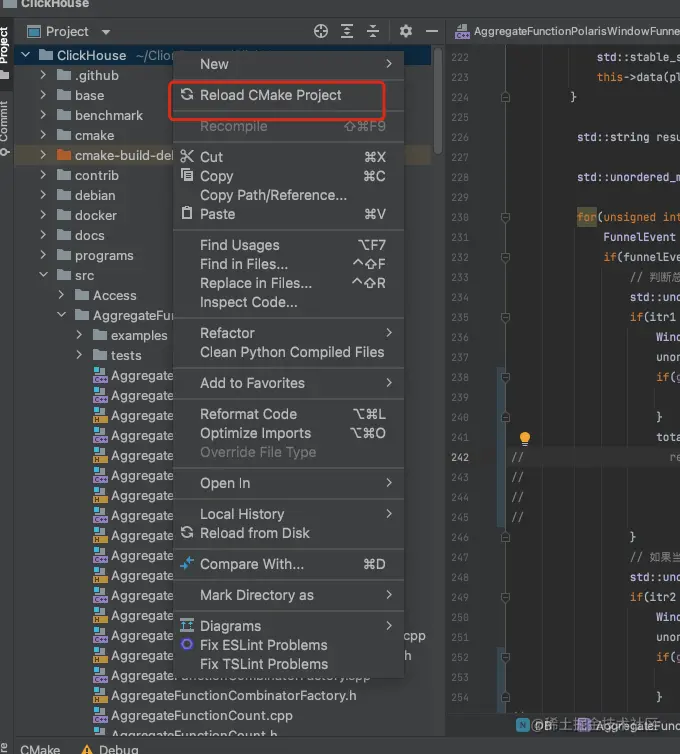Open the Commit tool window tab

5,120
